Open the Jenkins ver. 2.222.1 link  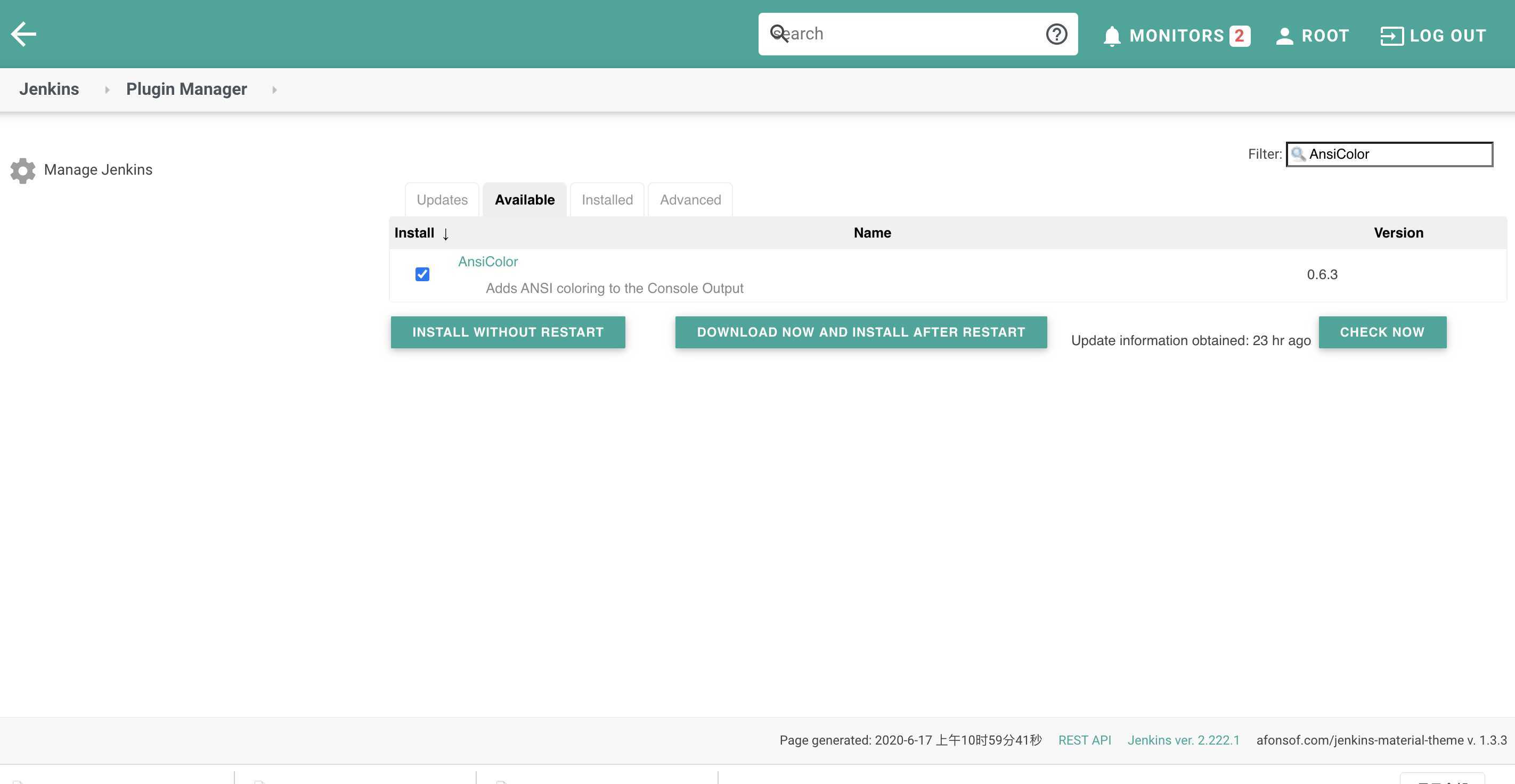(1183, 740)
